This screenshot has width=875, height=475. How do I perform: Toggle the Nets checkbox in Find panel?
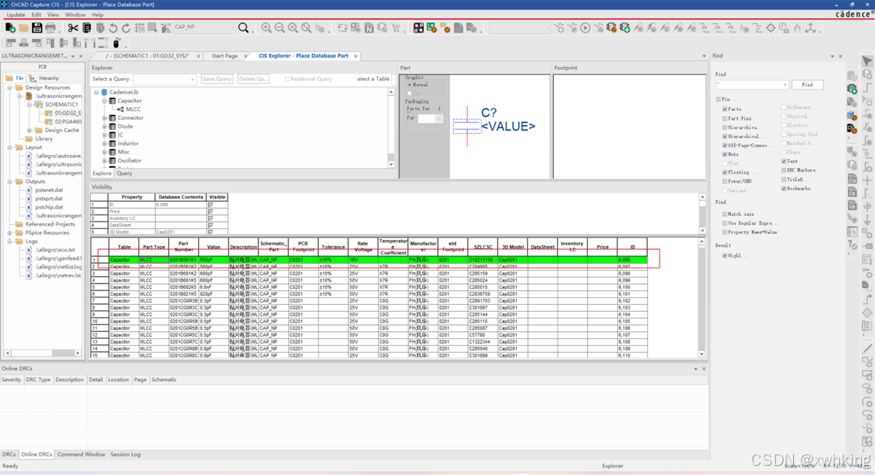(725, 155)
